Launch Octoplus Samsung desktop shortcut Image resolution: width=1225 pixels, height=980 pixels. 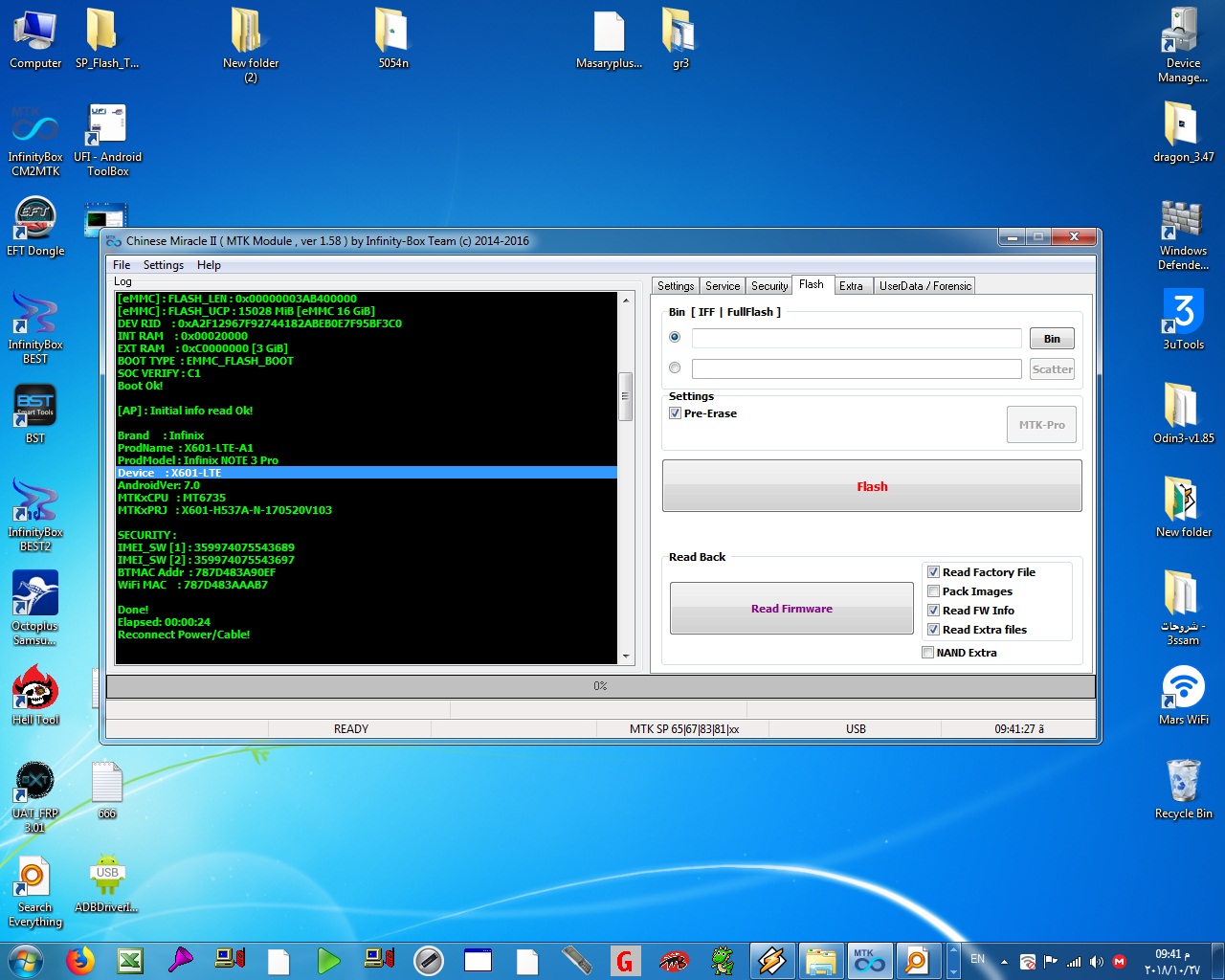35,609
